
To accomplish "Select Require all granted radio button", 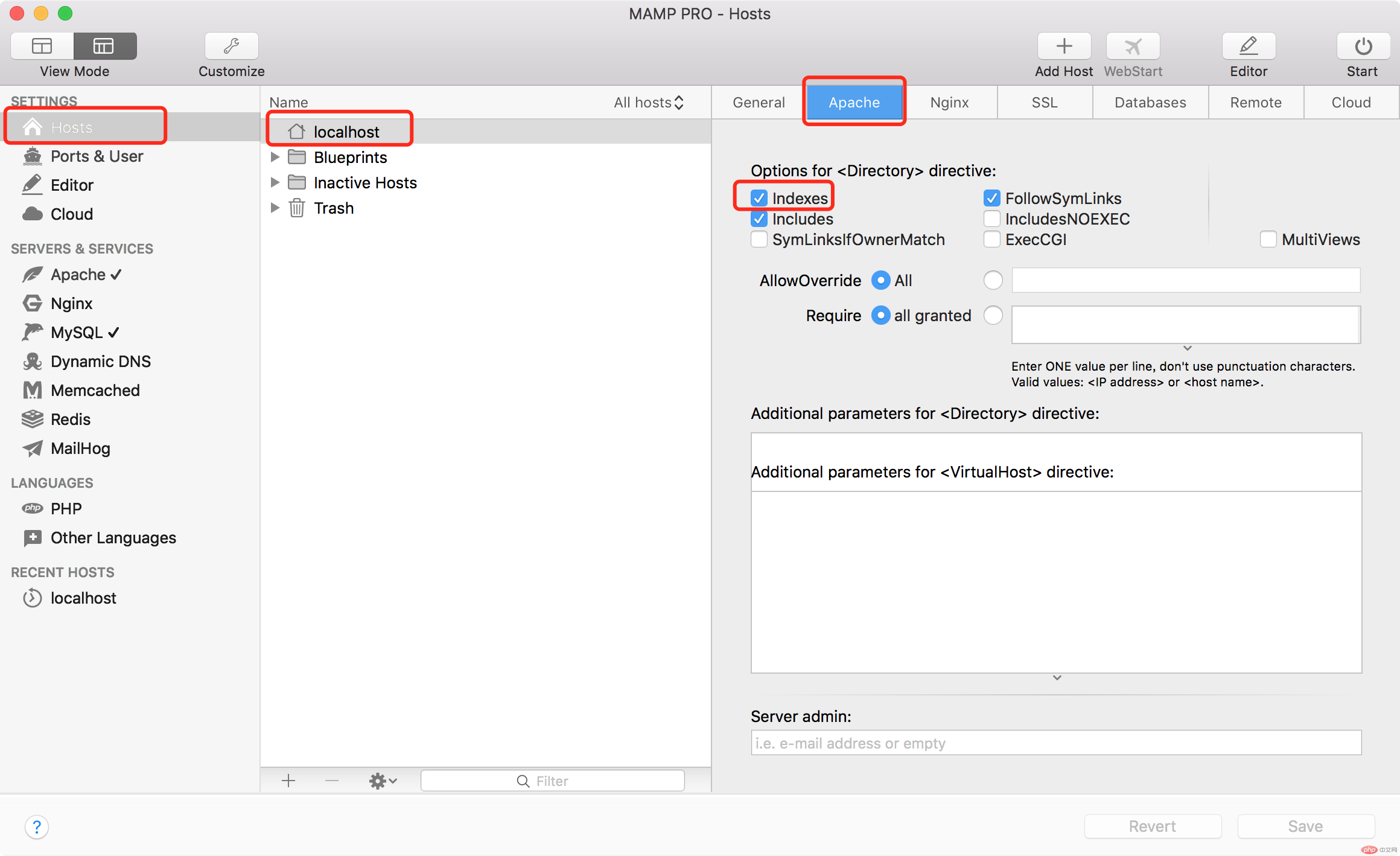I will [881, 315].
